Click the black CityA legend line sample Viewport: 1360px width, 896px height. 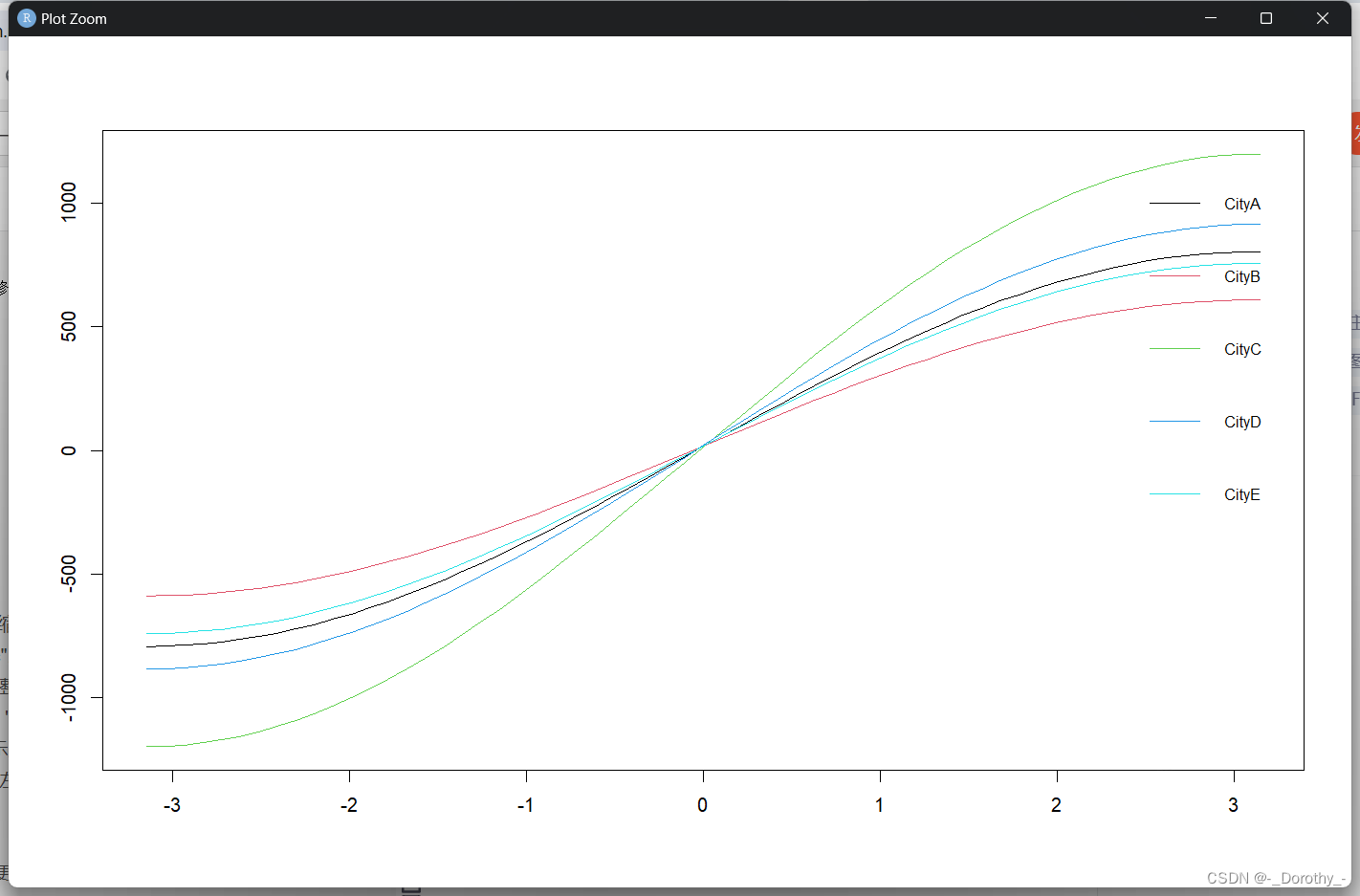click(x=1174, y=204)
